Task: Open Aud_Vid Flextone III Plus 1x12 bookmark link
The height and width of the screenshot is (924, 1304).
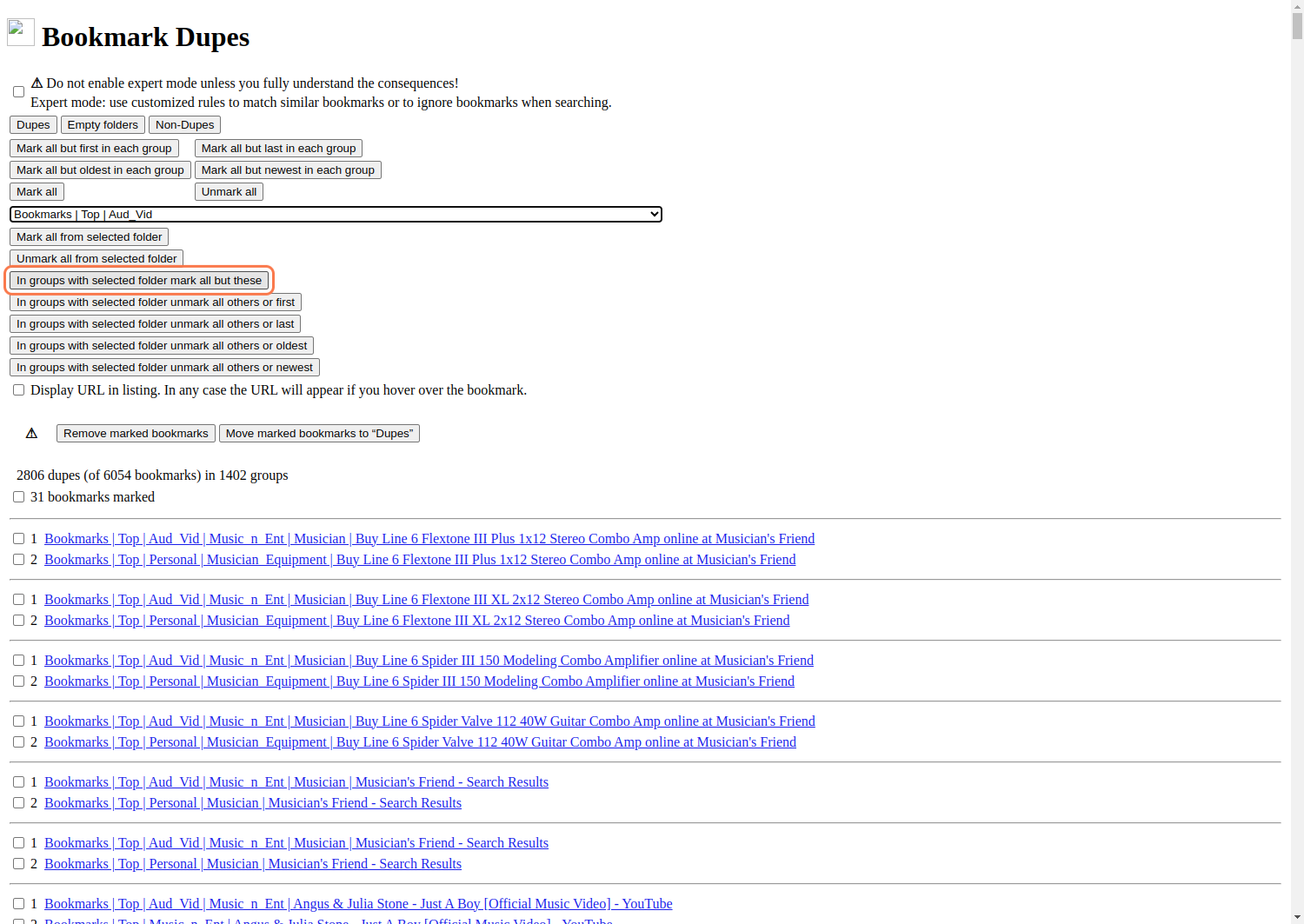Action: coord(429,539)
